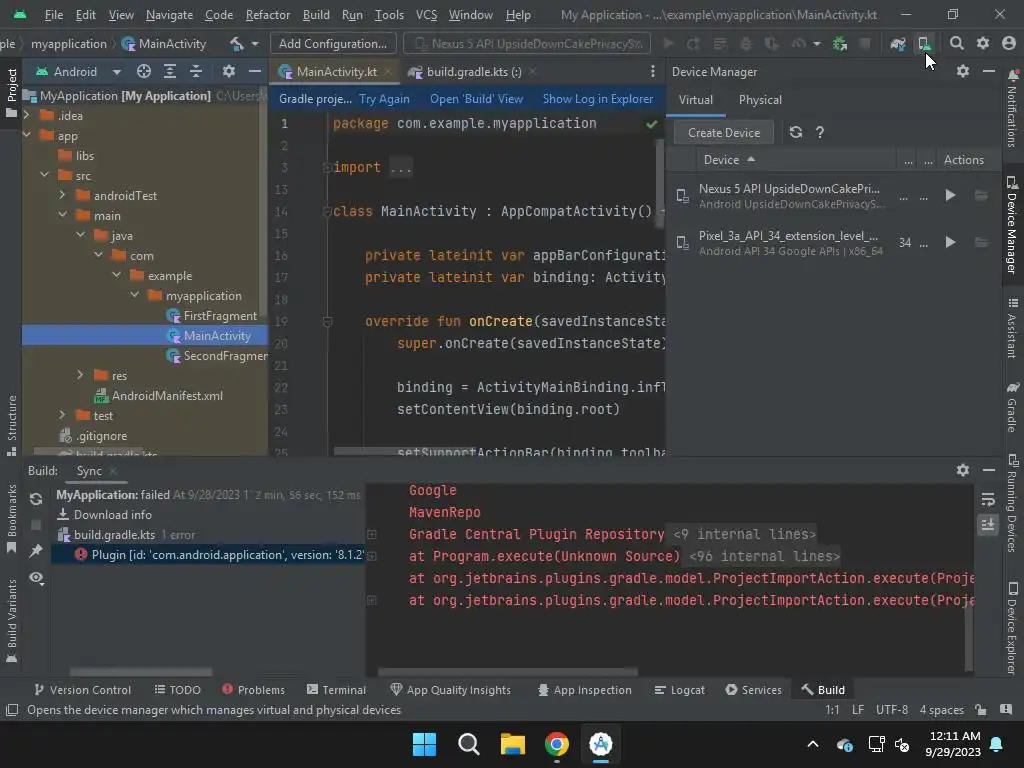Toggle Structure tool window
This screenshot has width=1024, height=768.
[x=12, y=425]
